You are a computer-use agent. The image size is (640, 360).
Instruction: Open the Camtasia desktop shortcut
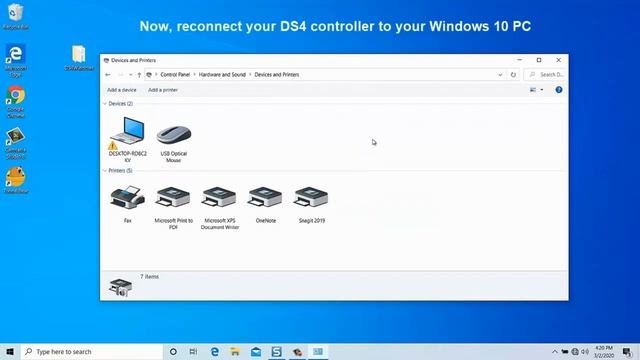tap(16, 143)
